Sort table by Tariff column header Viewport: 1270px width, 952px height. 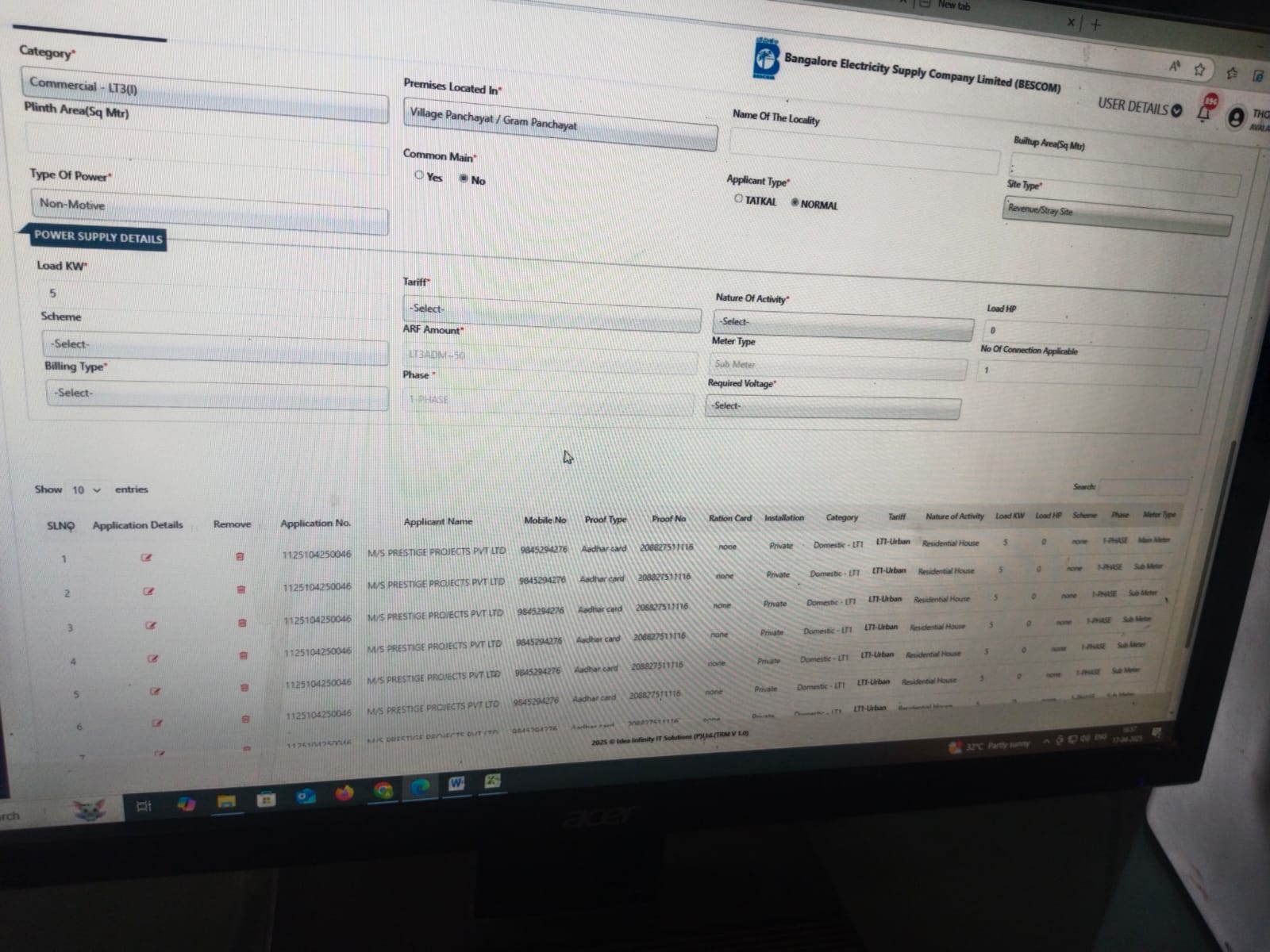tap(896, 516)
